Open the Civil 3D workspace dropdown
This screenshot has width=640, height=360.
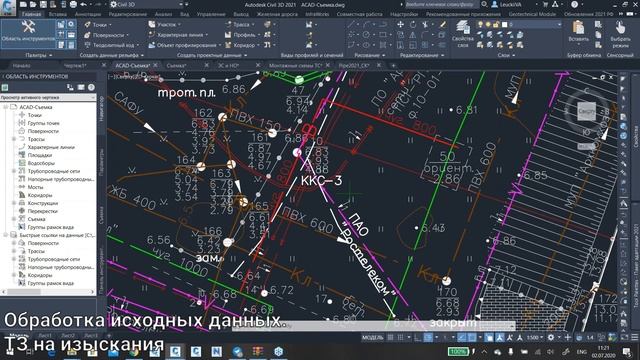click(147, 4)
